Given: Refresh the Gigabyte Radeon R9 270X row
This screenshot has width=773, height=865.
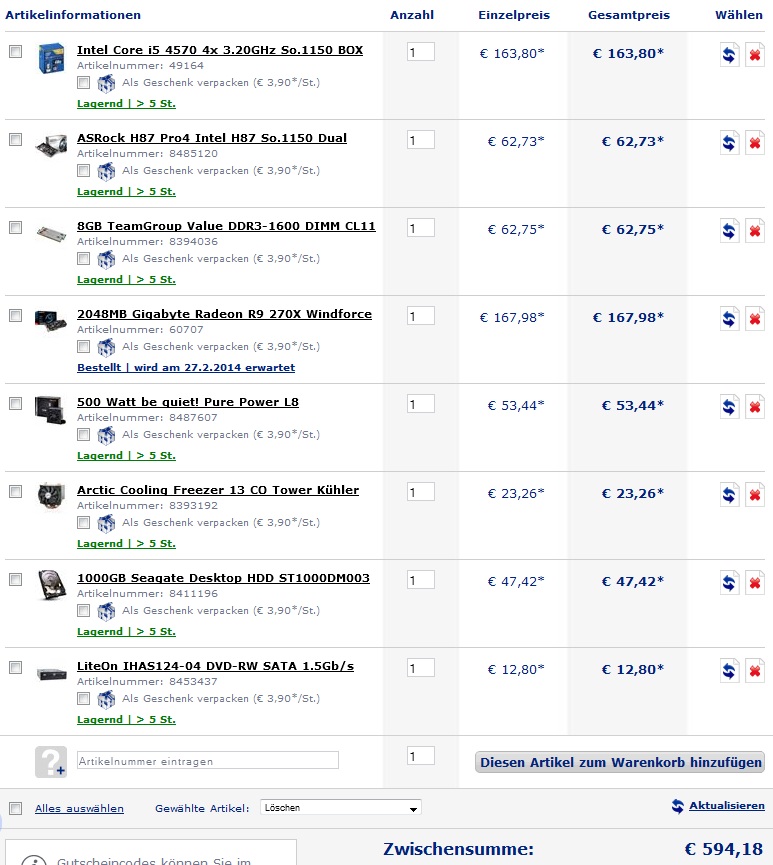Looking at the screenshot, I should [729, 319].
